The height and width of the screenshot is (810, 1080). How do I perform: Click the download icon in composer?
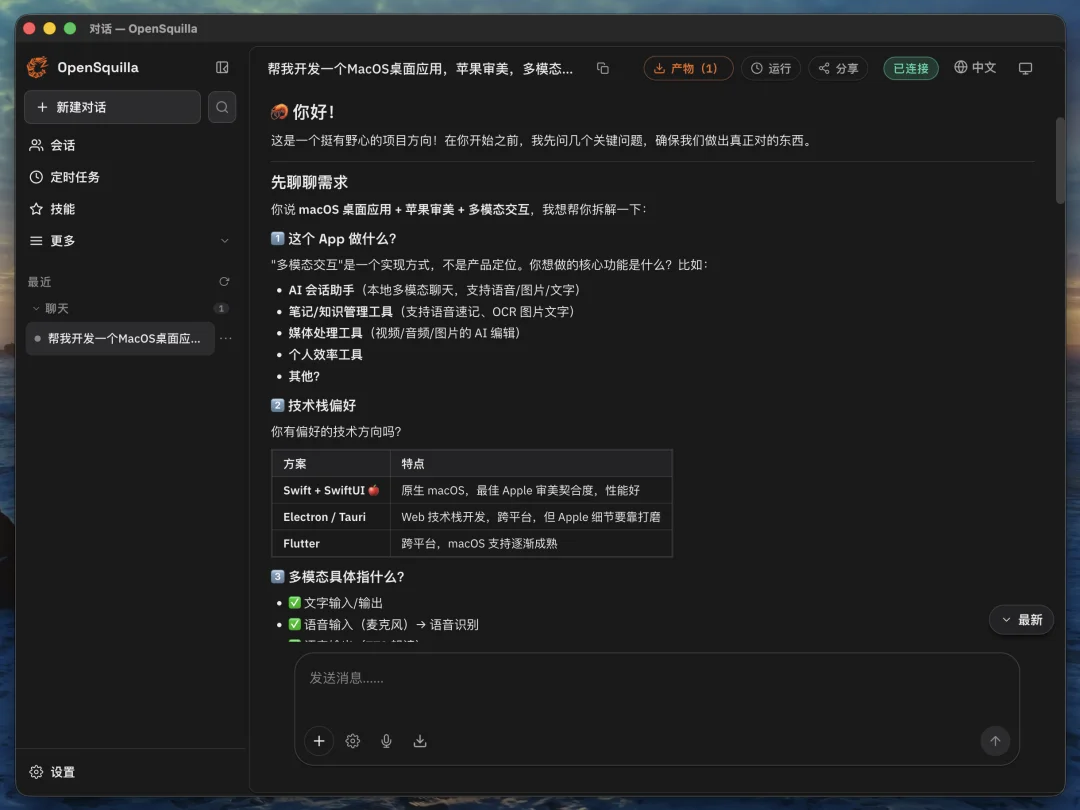(419, 741)
